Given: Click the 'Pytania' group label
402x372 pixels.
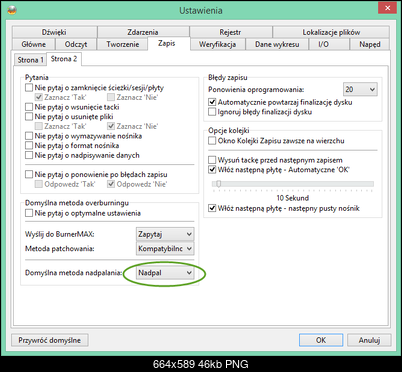Looking at the screenshot, I should (x=37, y=78).
